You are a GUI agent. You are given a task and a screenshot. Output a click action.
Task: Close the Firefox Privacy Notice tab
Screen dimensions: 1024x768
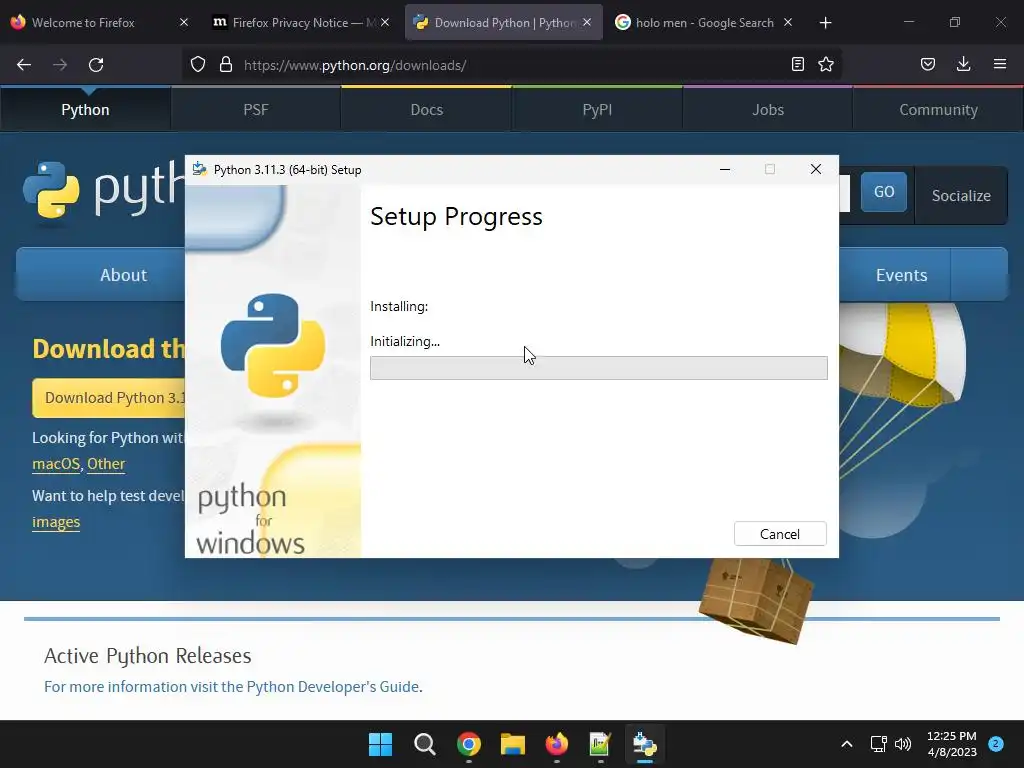pos(385,23)
